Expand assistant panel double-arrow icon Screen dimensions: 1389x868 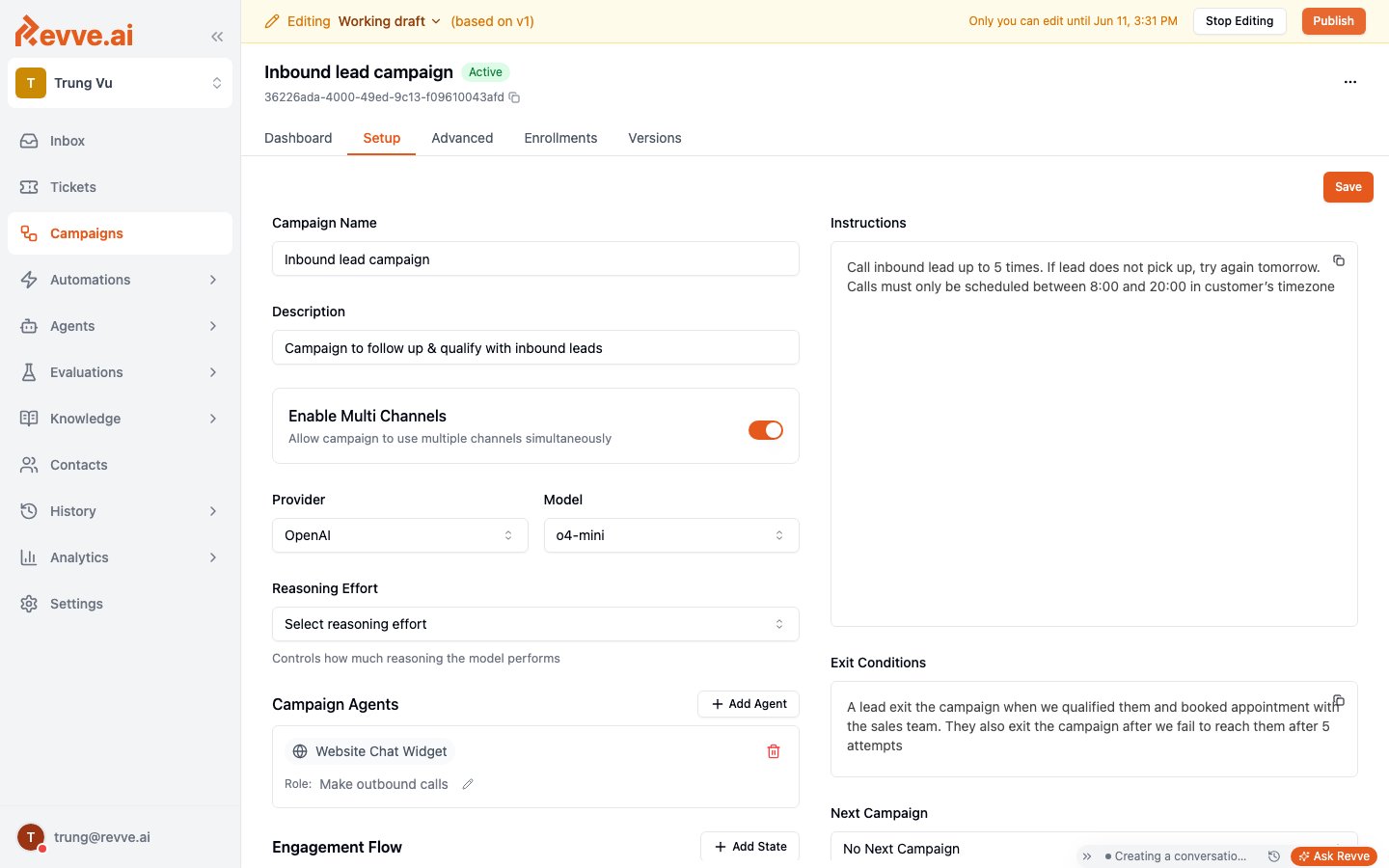tap(1087, 856)
